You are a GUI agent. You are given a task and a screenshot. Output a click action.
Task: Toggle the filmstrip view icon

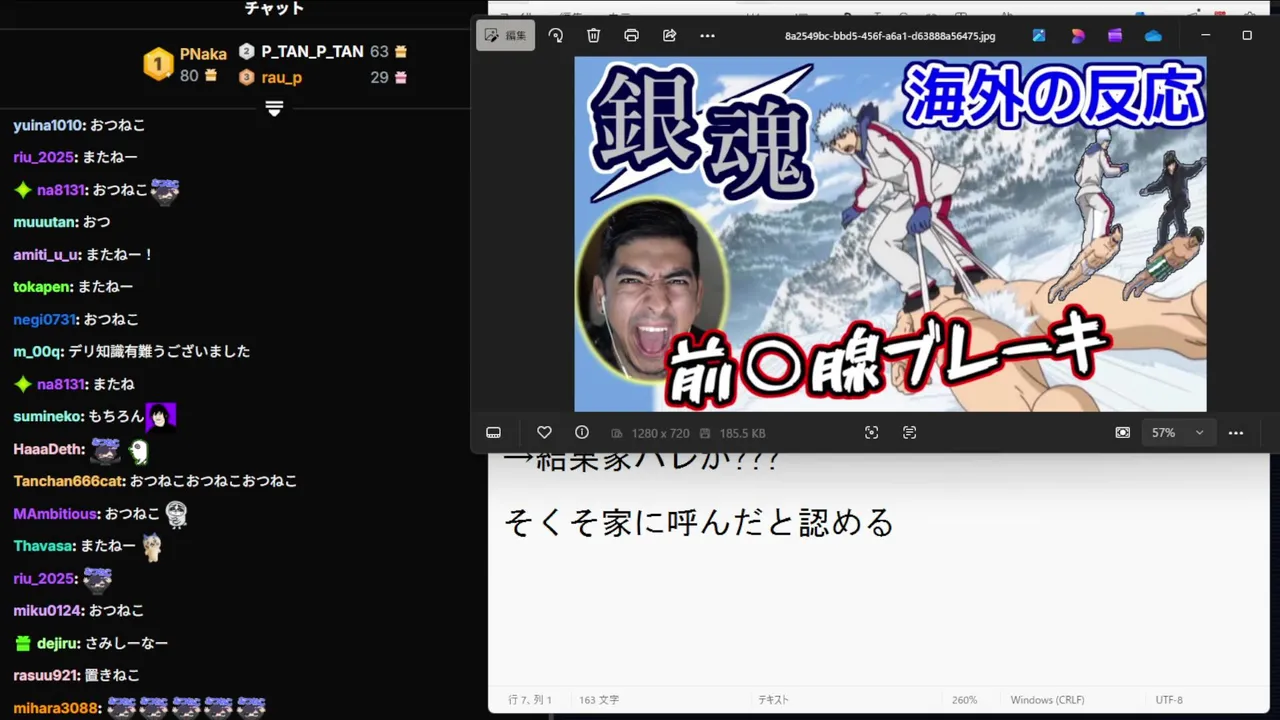click(x=493, y=432)
